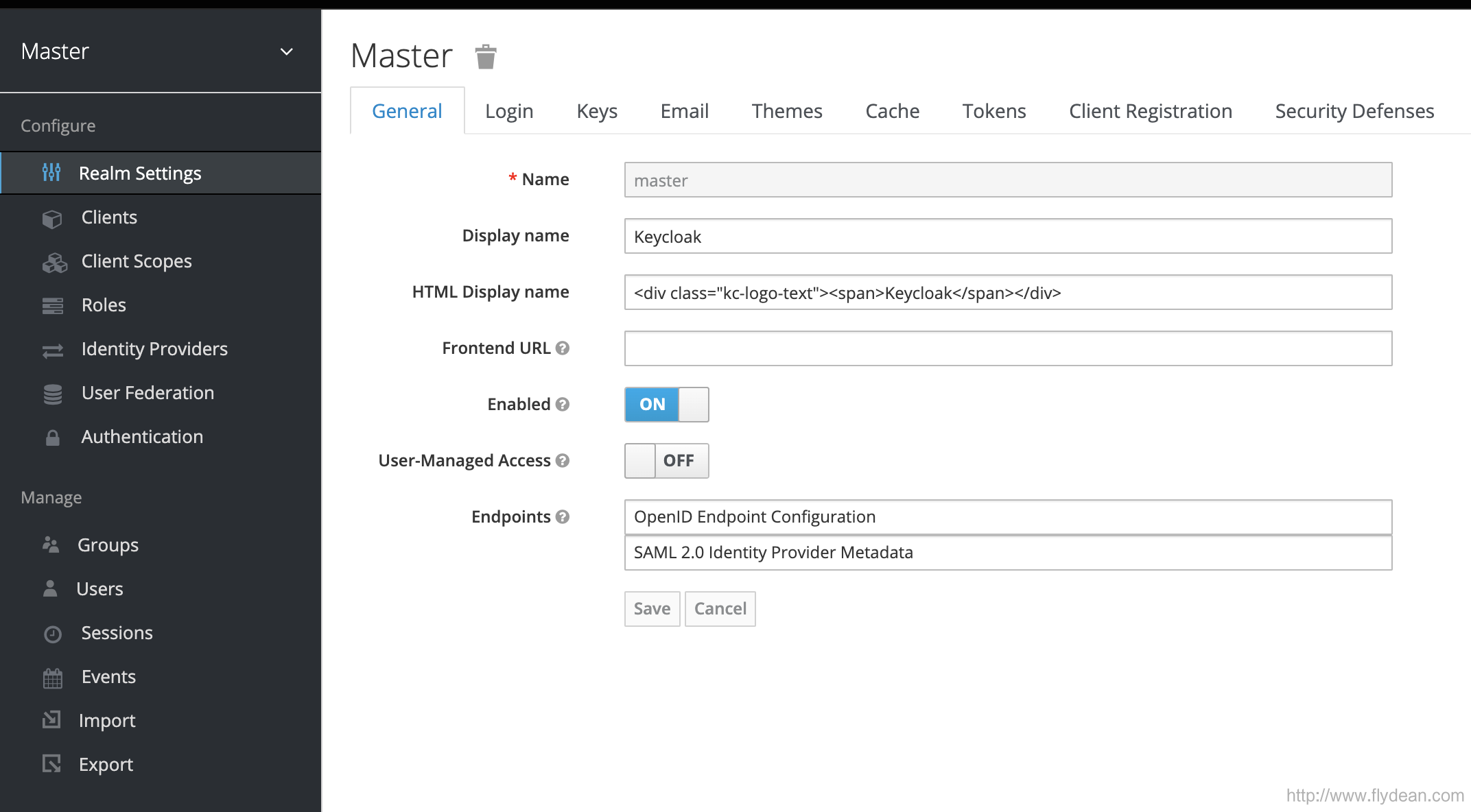1471x812 pixels.
Task: Click the Roles list icon
Action: coord(53,306)
